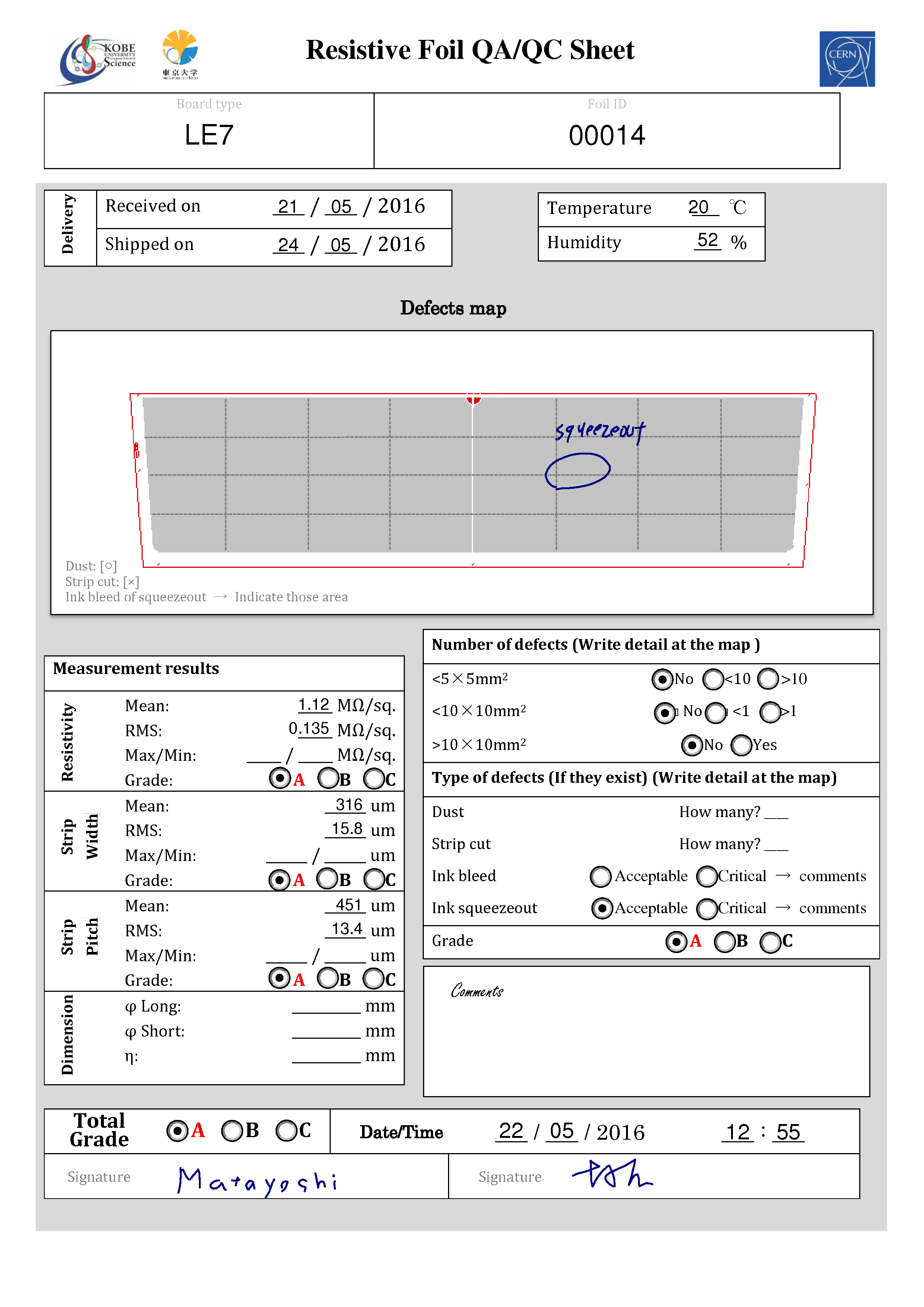
Task: Select Strip Width grade A radio button
Action: [279, 880]
